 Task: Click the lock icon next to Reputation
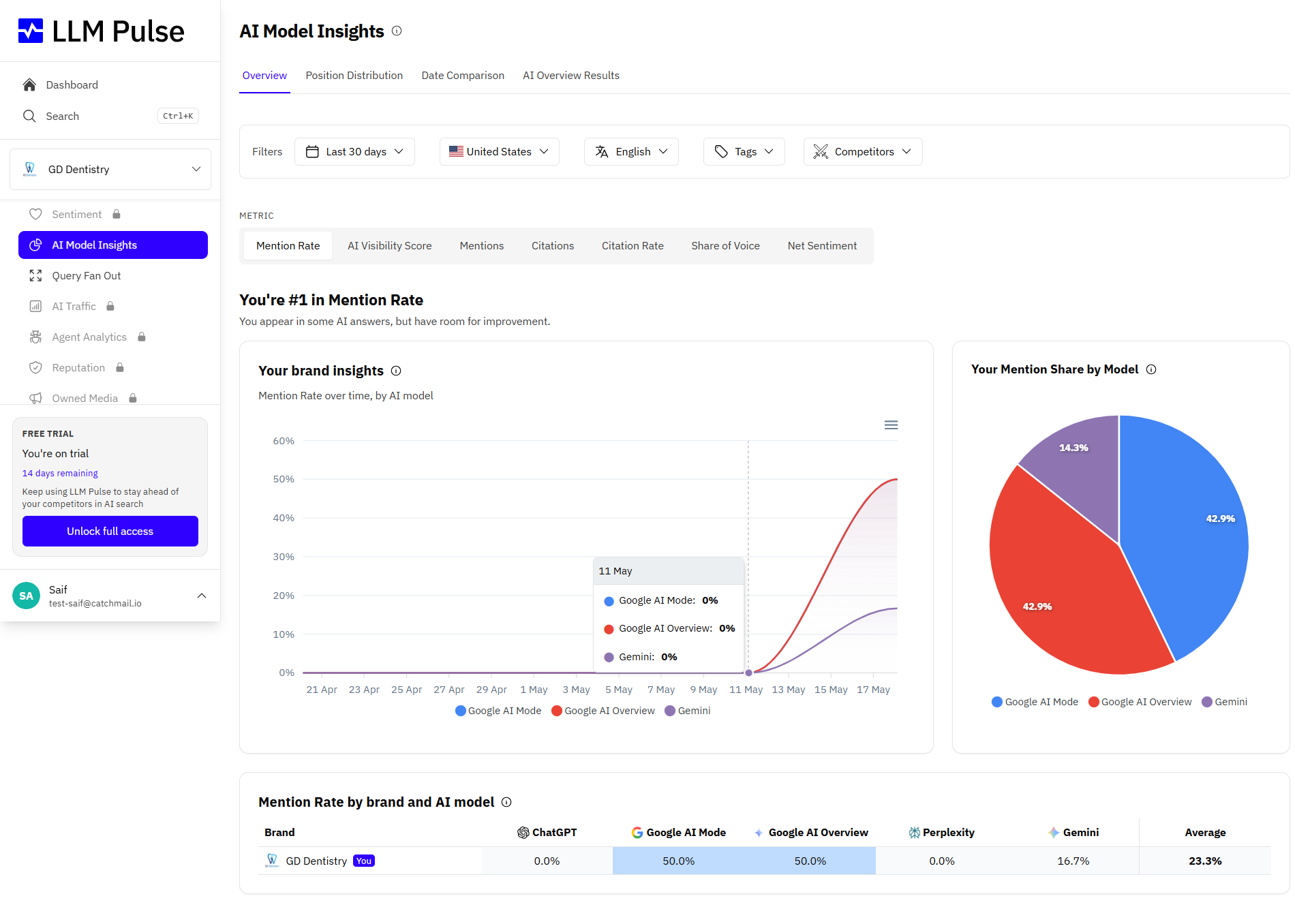point(120,367)
